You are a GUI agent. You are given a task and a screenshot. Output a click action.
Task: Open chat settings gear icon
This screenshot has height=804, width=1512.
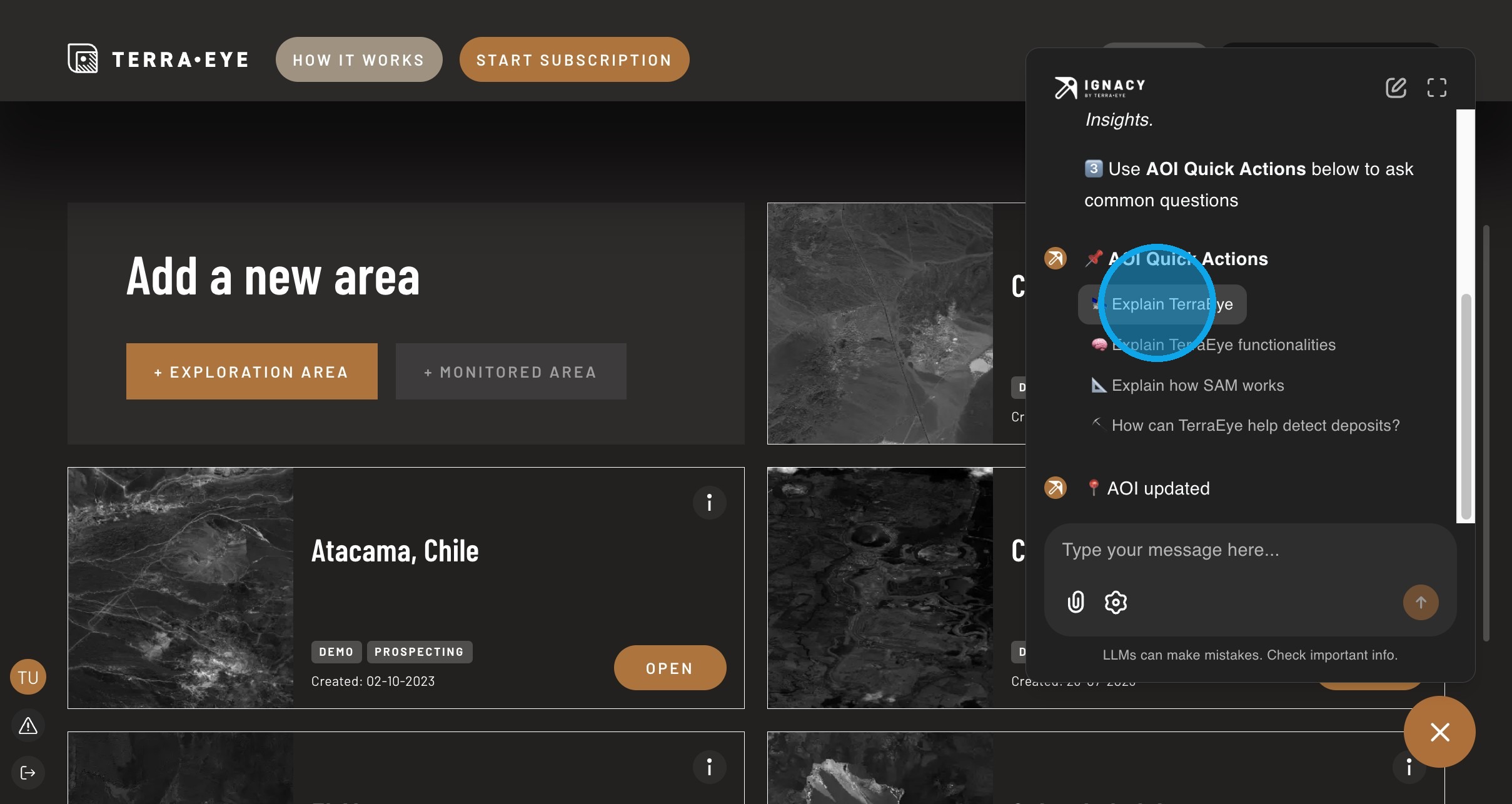point(1116,602)
